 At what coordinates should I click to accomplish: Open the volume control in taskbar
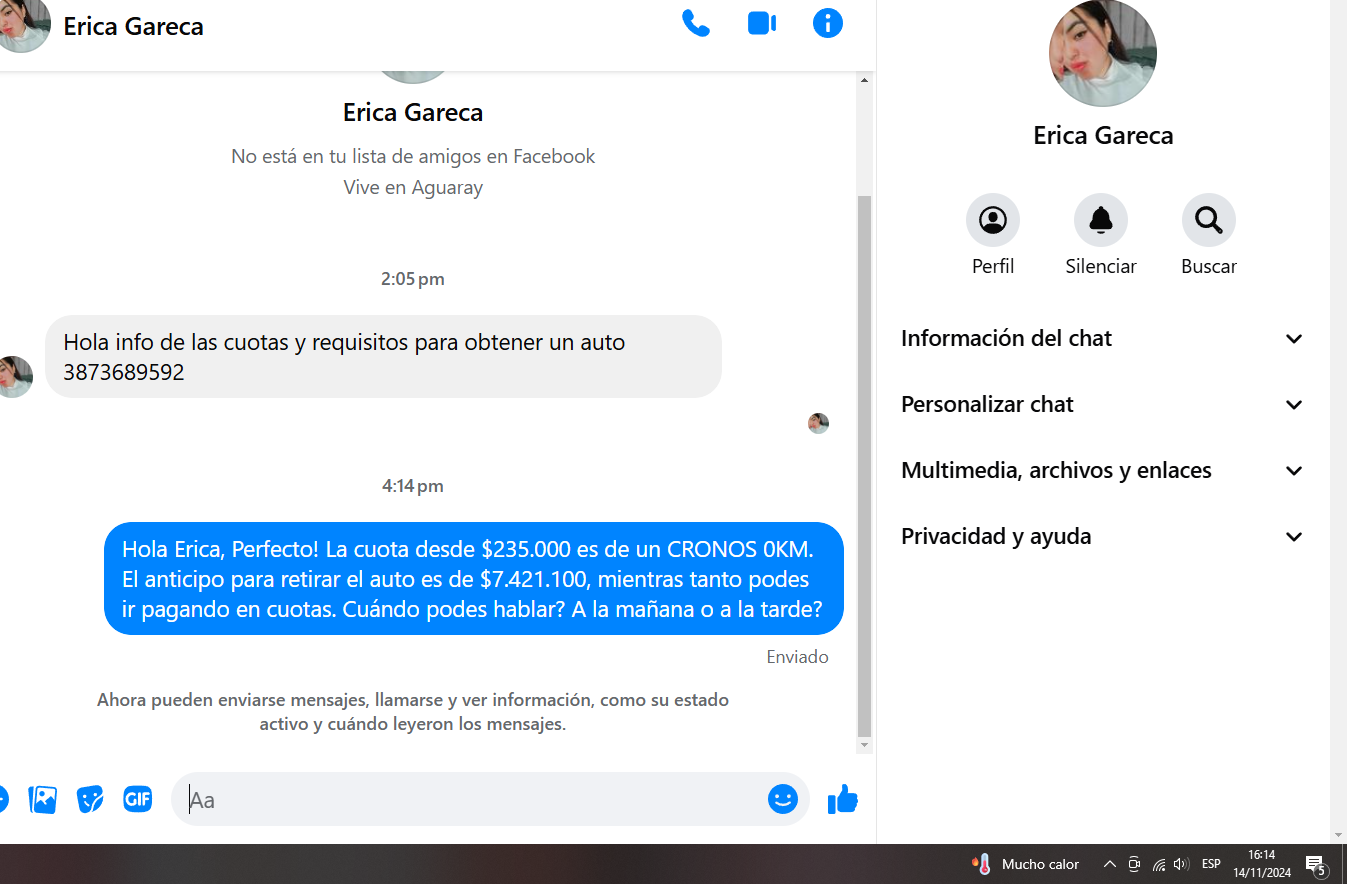pos(1181,864)
